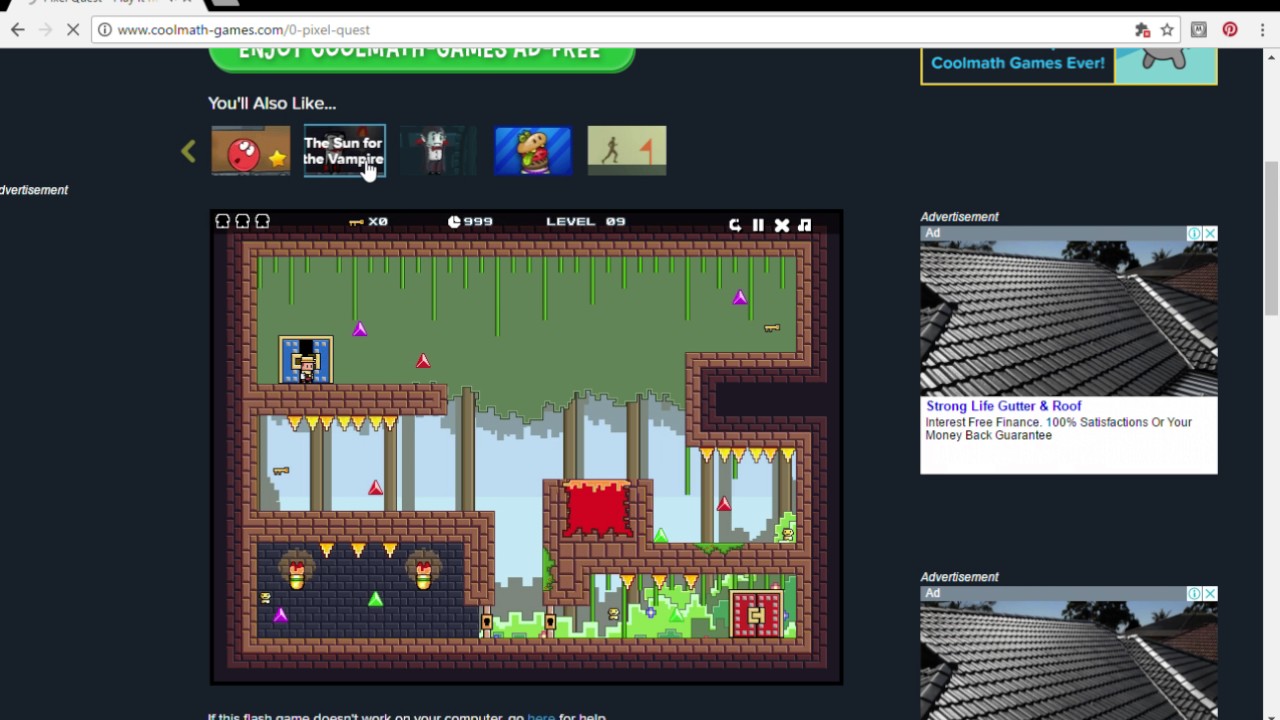
Task: Click the "You'll Also Like..." heading
Action: click(x=272, y=103)
